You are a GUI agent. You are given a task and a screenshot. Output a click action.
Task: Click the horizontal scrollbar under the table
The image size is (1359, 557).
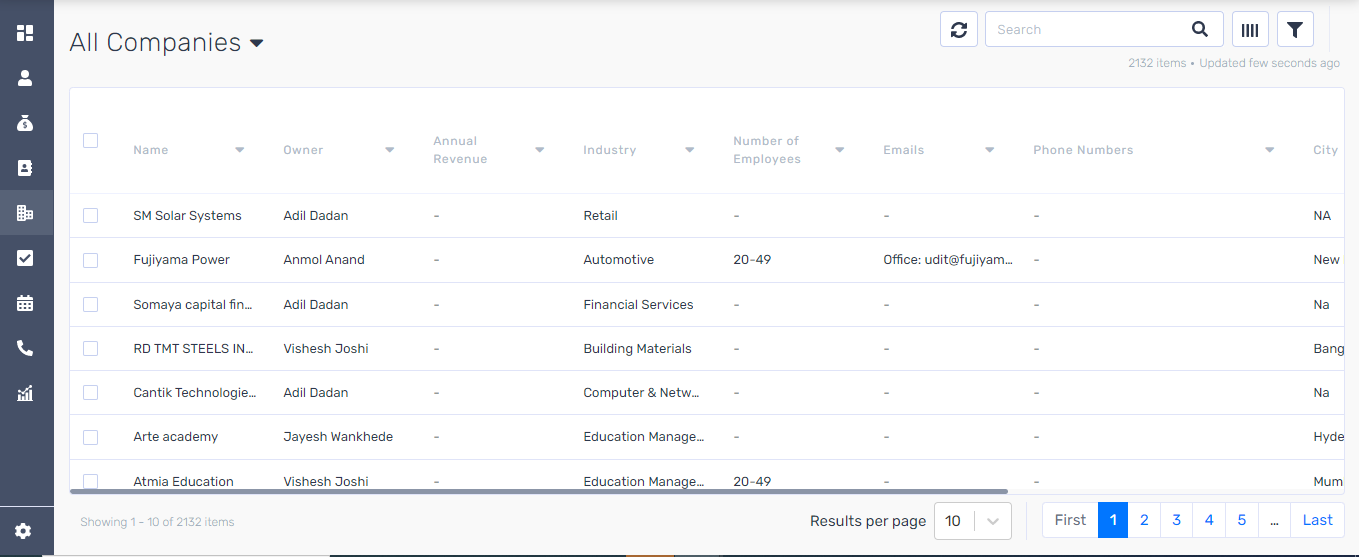[x=540, y=491]
